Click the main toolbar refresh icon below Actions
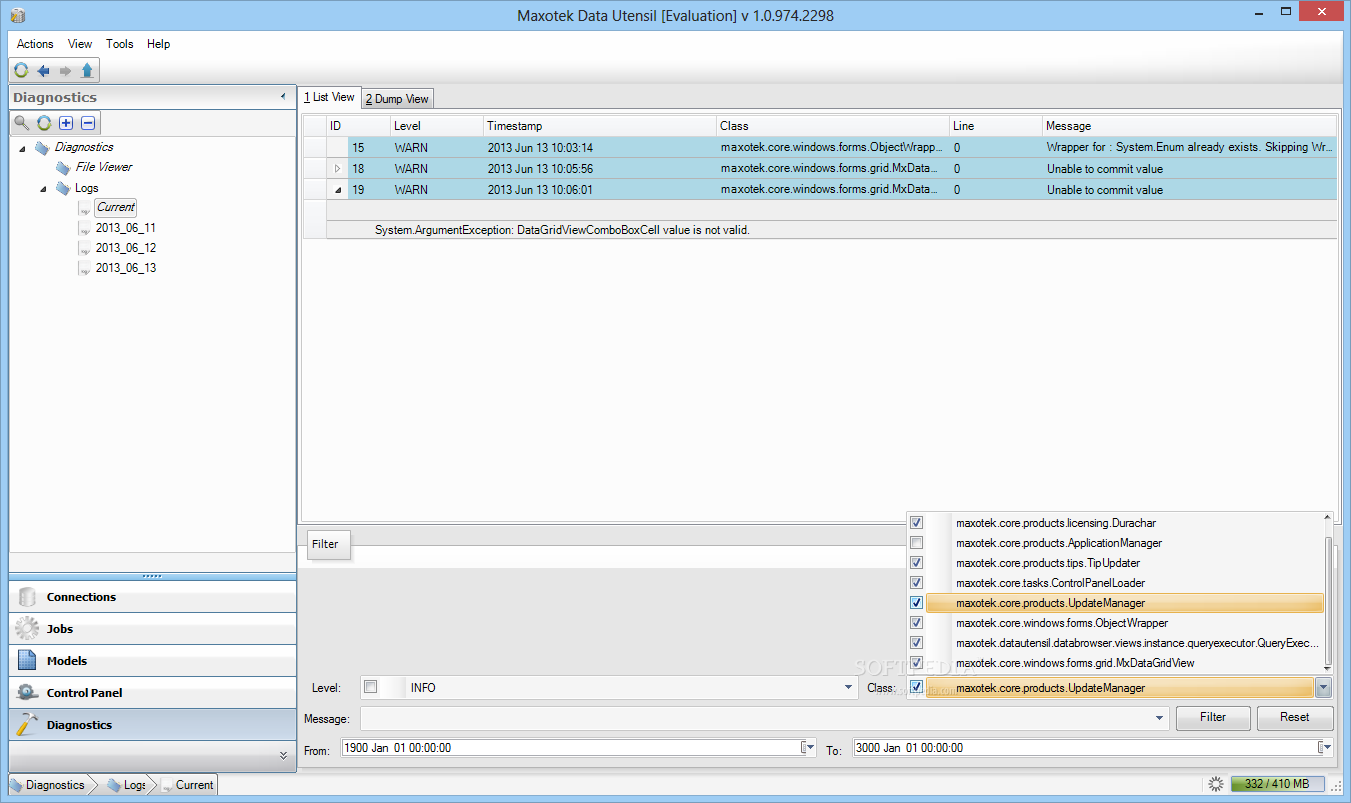1351x803 pixels. coord(21,70)
